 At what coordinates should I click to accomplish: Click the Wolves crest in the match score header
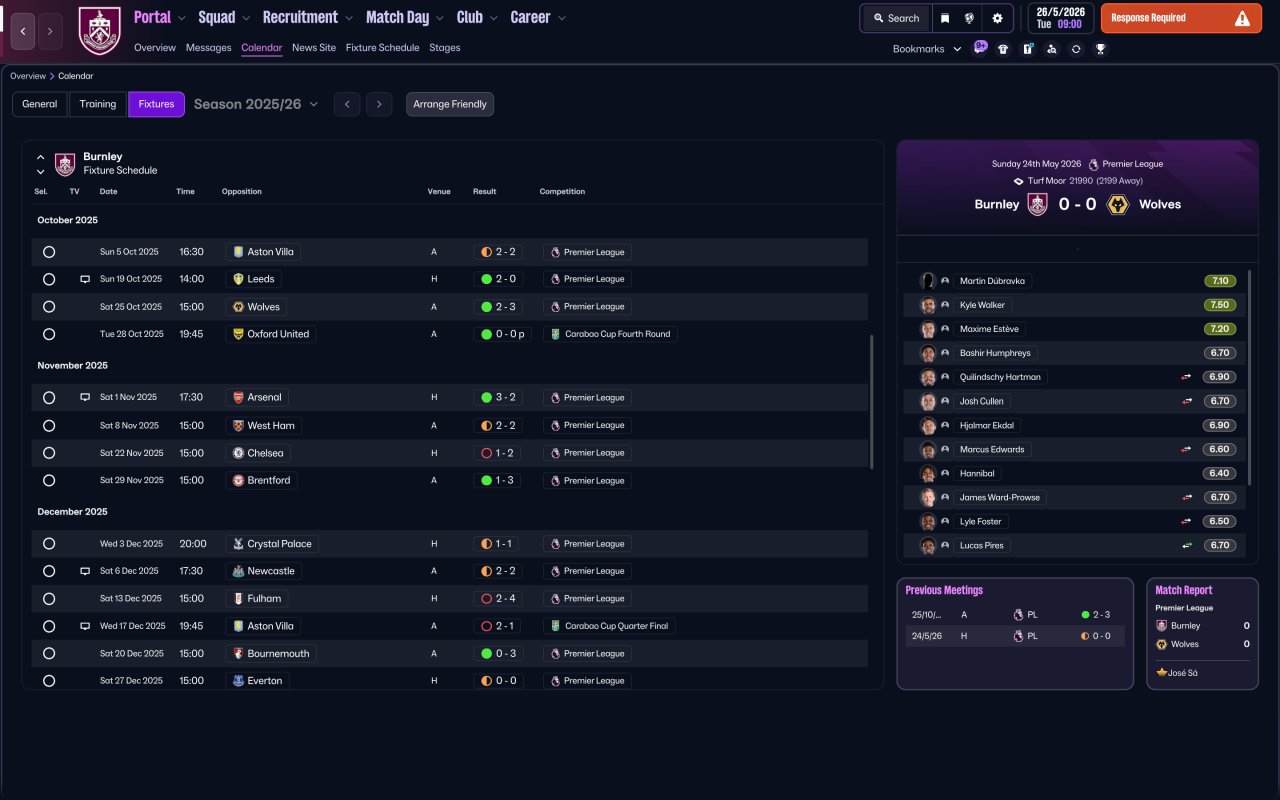point(1119,204)
